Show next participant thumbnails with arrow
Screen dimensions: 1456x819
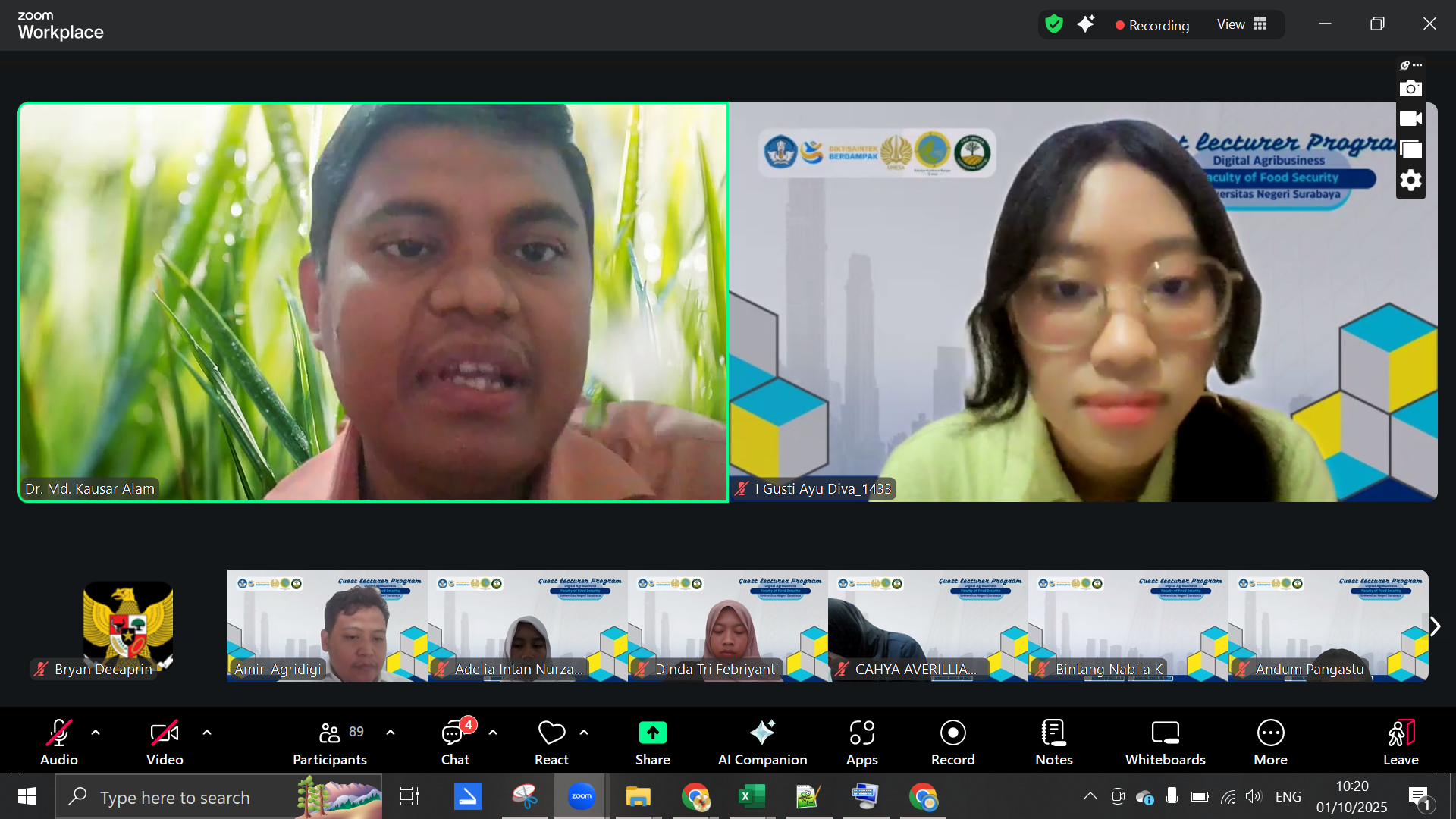pyautogui.click(x=1435, y=626)
